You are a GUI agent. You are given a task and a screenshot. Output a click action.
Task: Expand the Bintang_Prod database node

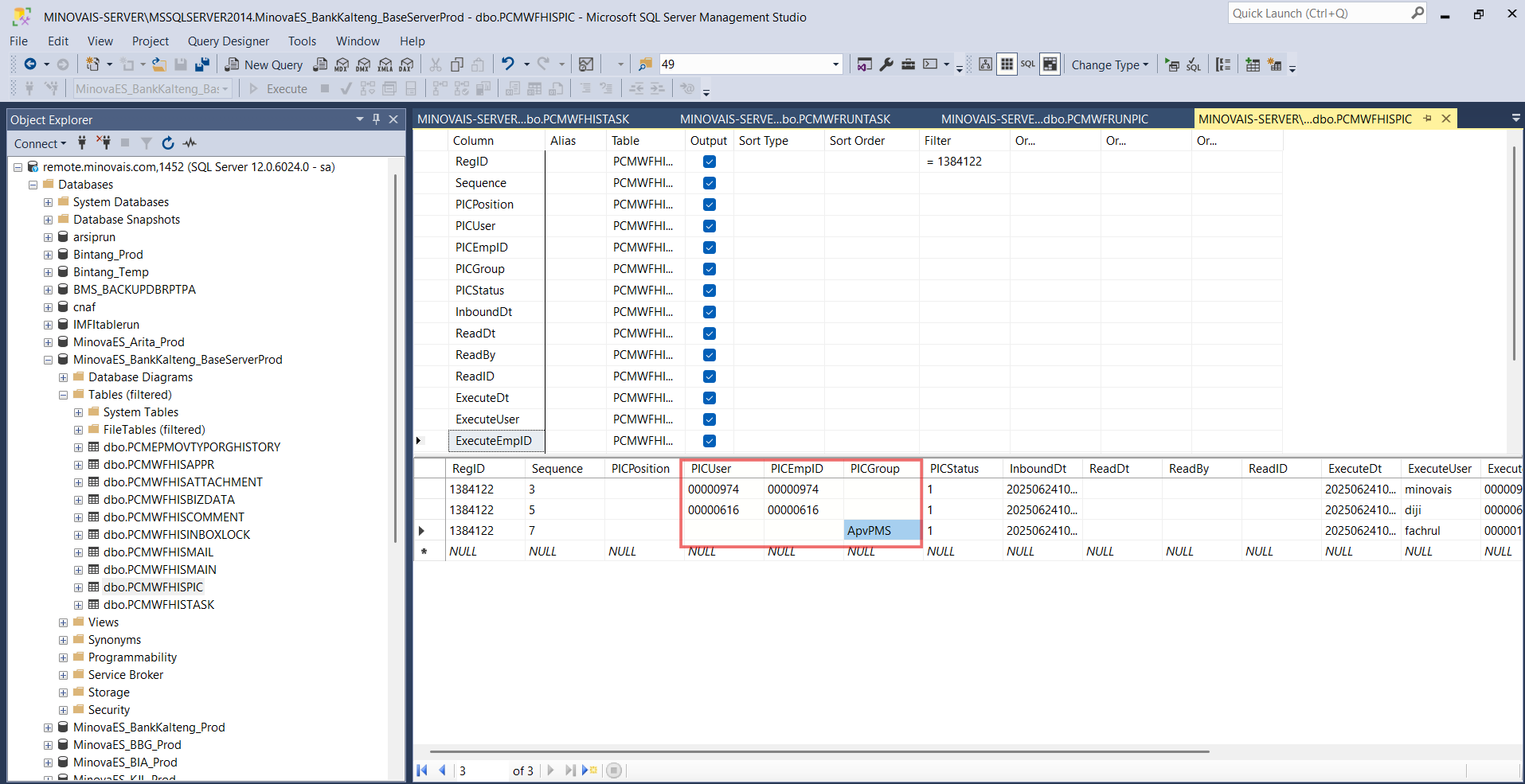tap(48, 255)
